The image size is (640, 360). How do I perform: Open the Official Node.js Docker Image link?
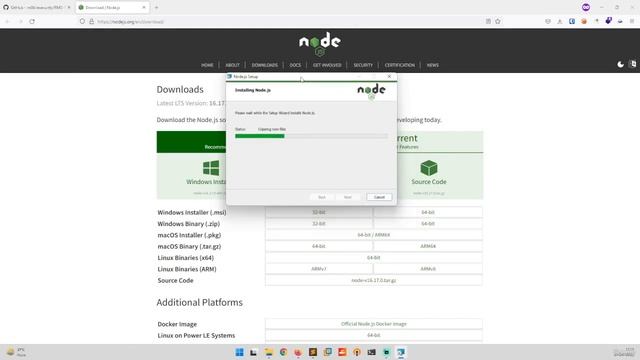coord(373,324)
